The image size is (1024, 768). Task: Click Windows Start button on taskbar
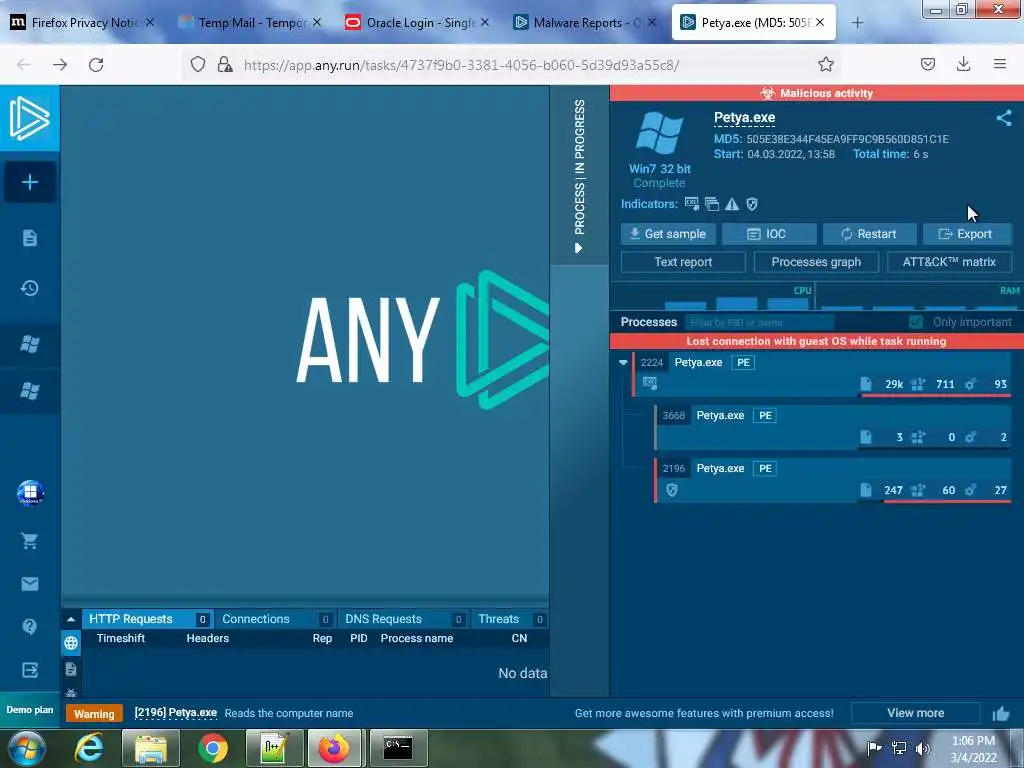[27, 748]
